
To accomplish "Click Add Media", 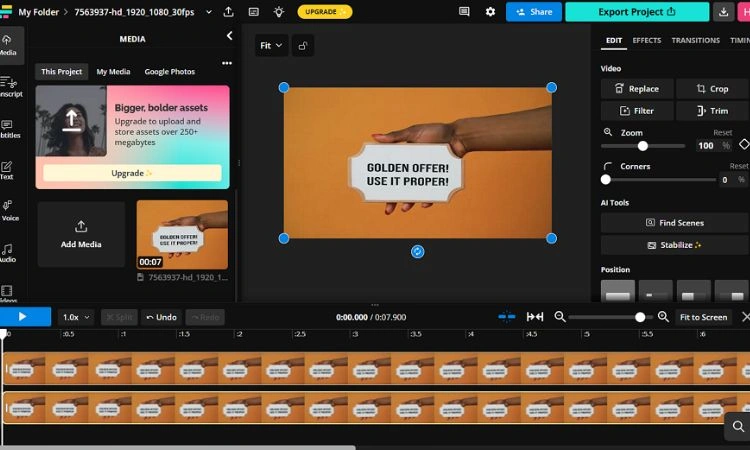I will (81, 234).
